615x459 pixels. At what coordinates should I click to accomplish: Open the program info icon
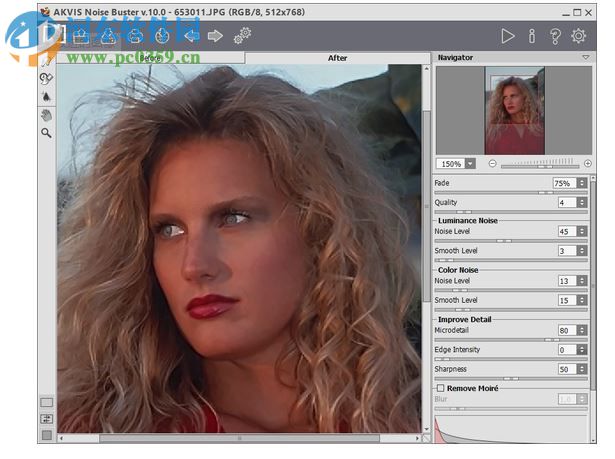point(532,36)
